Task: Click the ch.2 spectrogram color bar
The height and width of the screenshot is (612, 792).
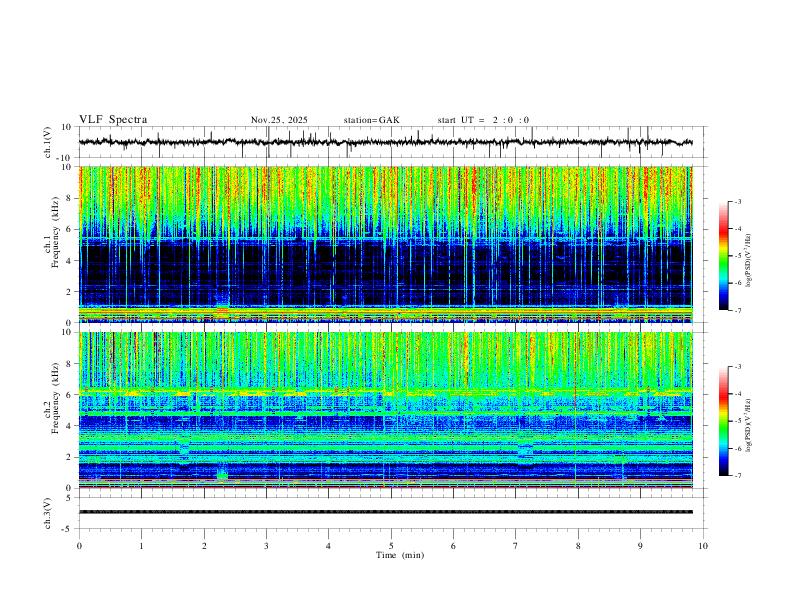Action: coord(724,421)
